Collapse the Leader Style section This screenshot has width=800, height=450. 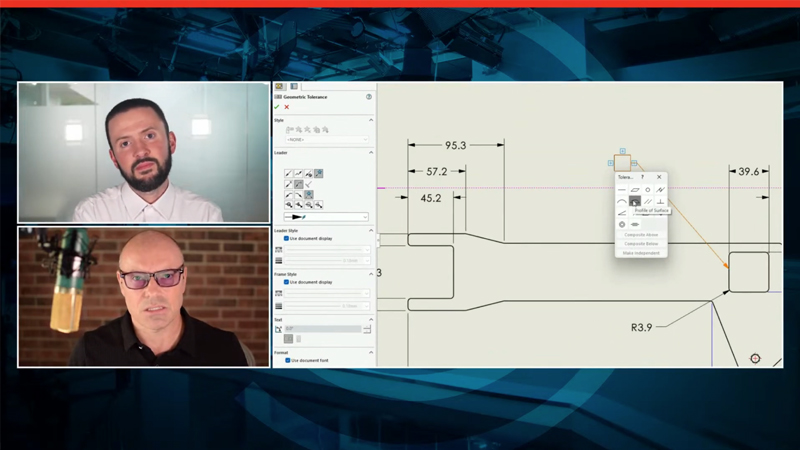(x=371, y=231)
